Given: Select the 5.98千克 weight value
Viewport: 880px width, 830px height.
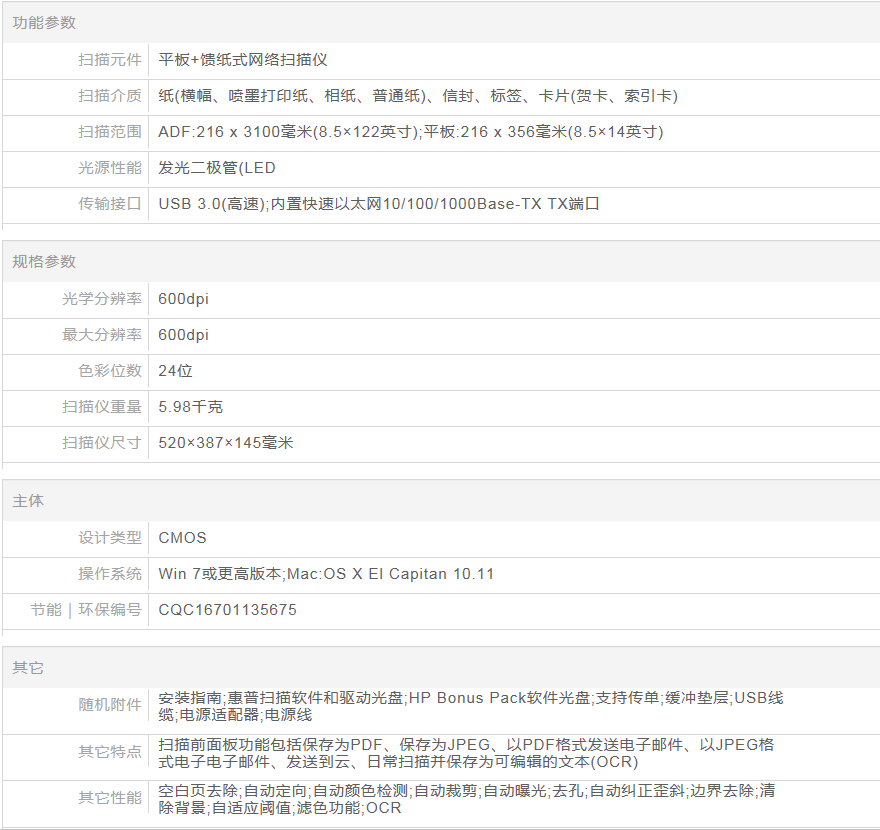Looking at the screenshot, I should point(191,407).
